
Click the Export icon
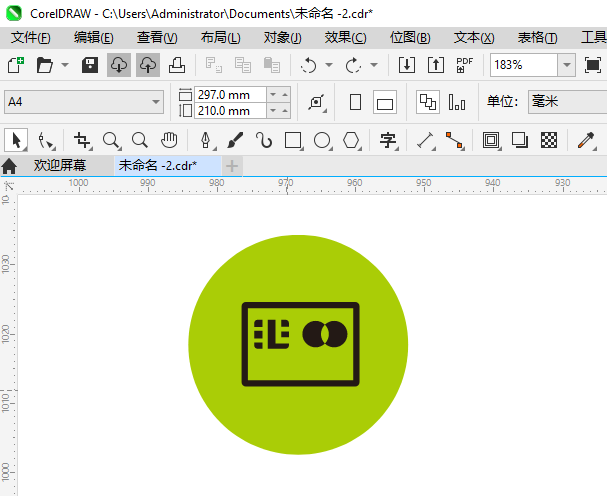click(436, 65)
